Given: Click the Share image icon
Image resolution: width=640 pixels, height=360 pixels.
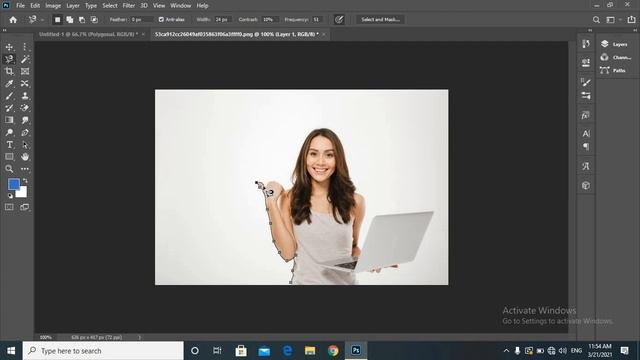Looking at the screenshot, I should pyautogui.click(x=631, y=20).
